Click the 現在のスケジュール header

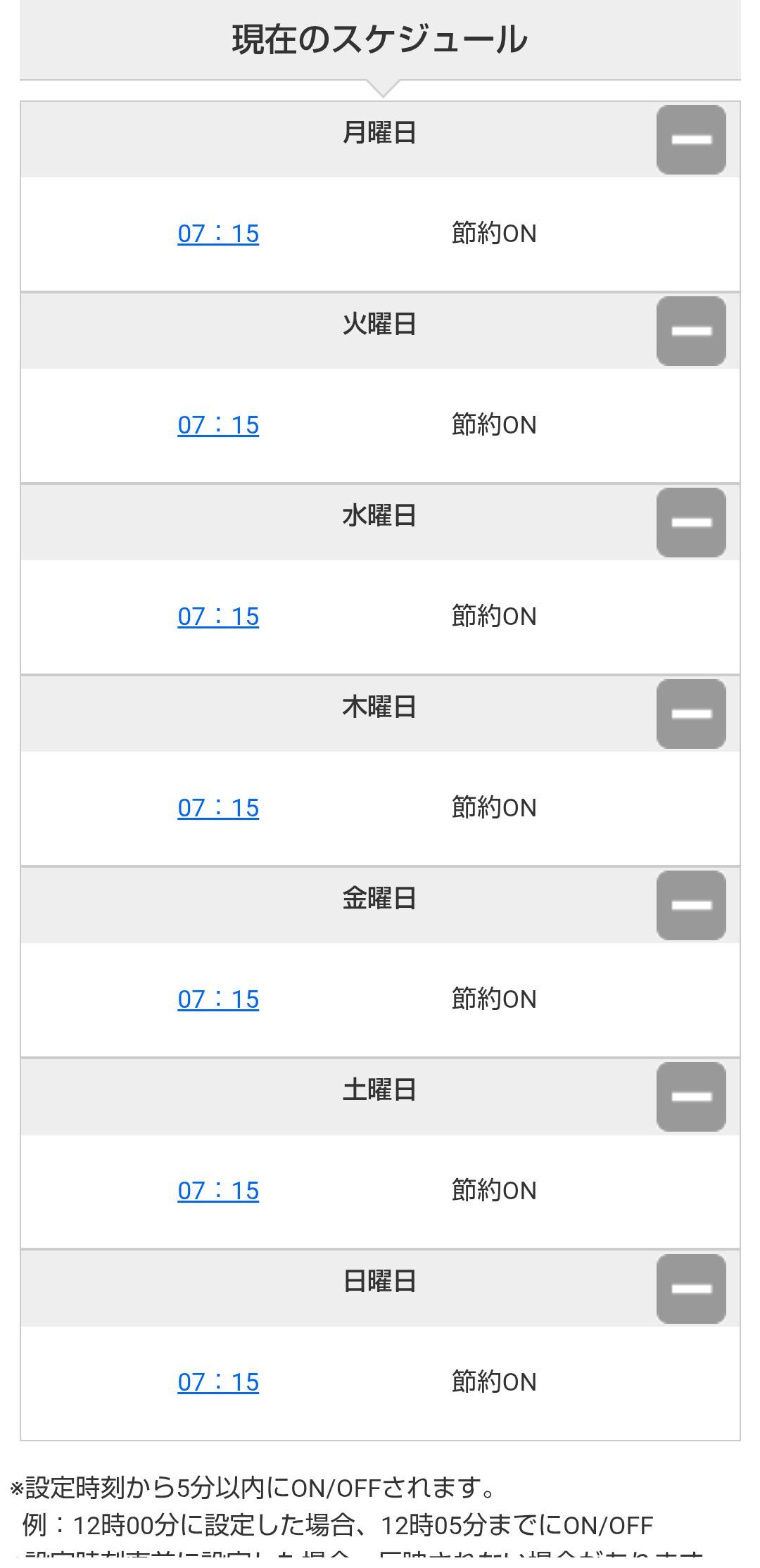pyautogui.click(x=379, y=39)
